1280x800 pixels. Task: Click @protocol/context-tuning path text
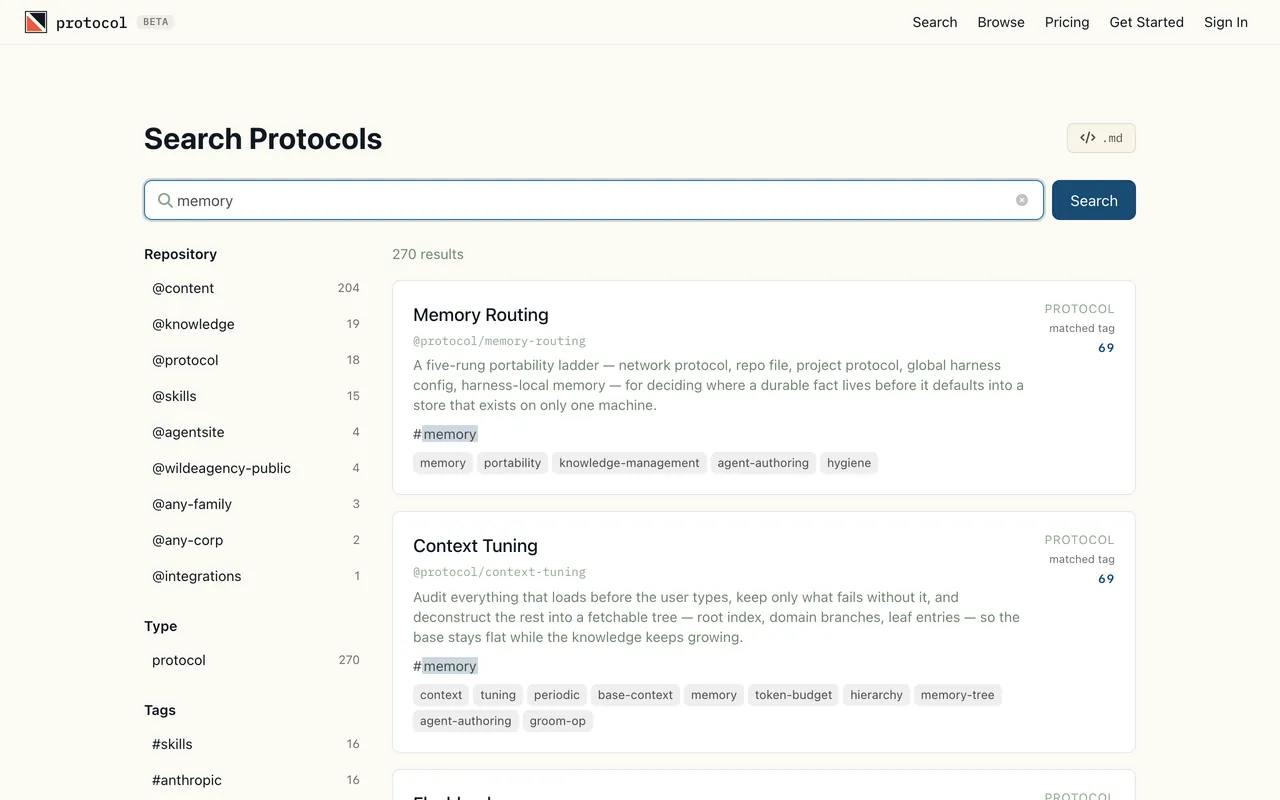499,572
